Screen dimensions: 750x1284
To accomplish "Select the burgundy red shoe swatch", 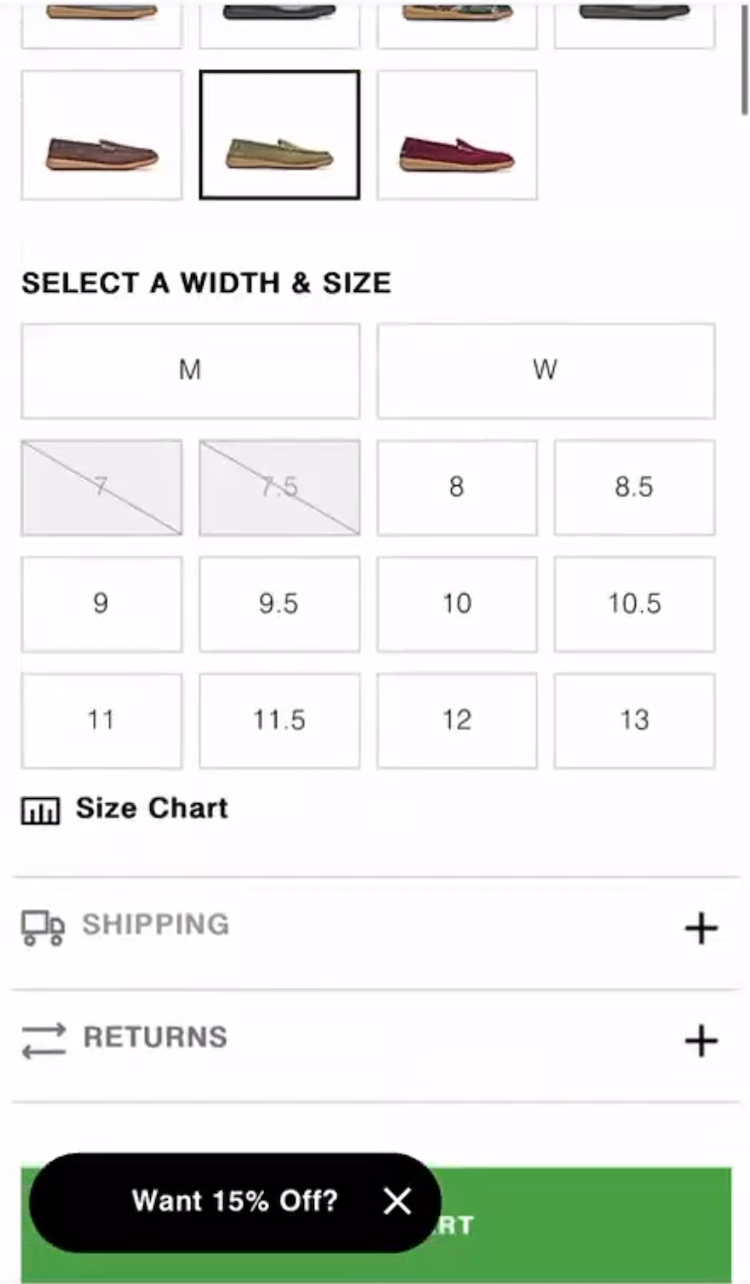I will click(x=457, y=135).
